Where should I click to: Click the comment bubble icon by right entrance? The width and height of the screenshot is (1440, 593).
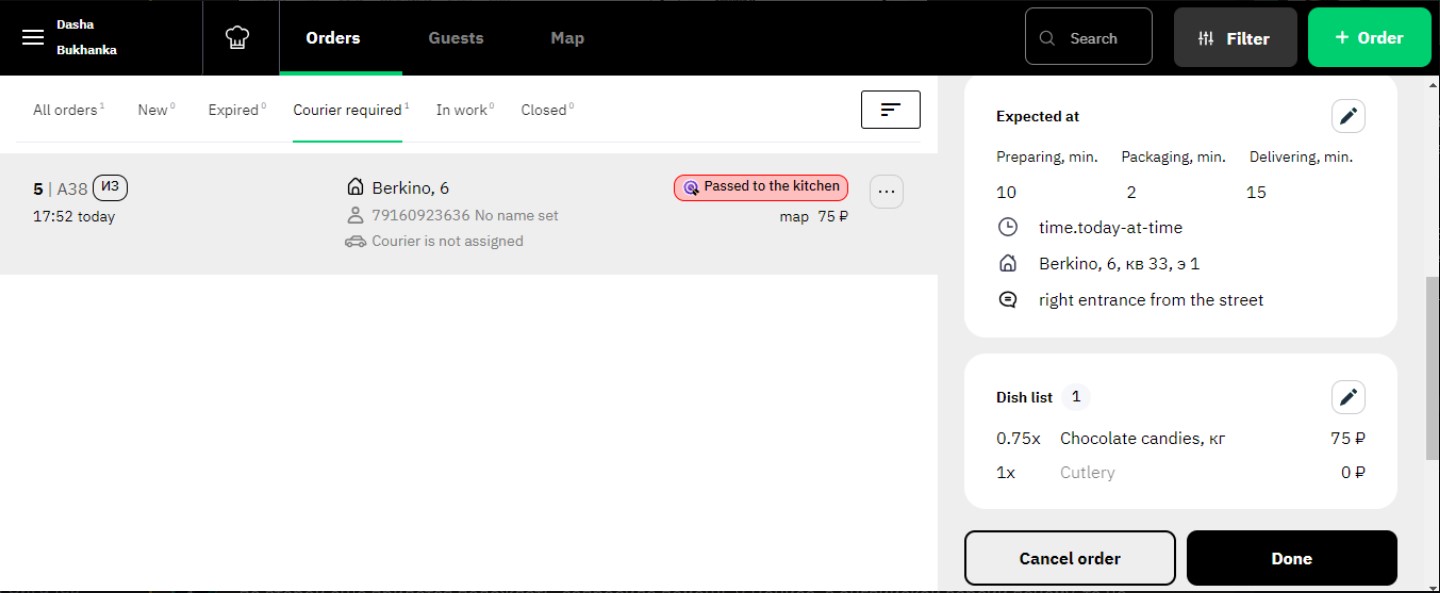pyautogui.click(x=1008, y=299)
